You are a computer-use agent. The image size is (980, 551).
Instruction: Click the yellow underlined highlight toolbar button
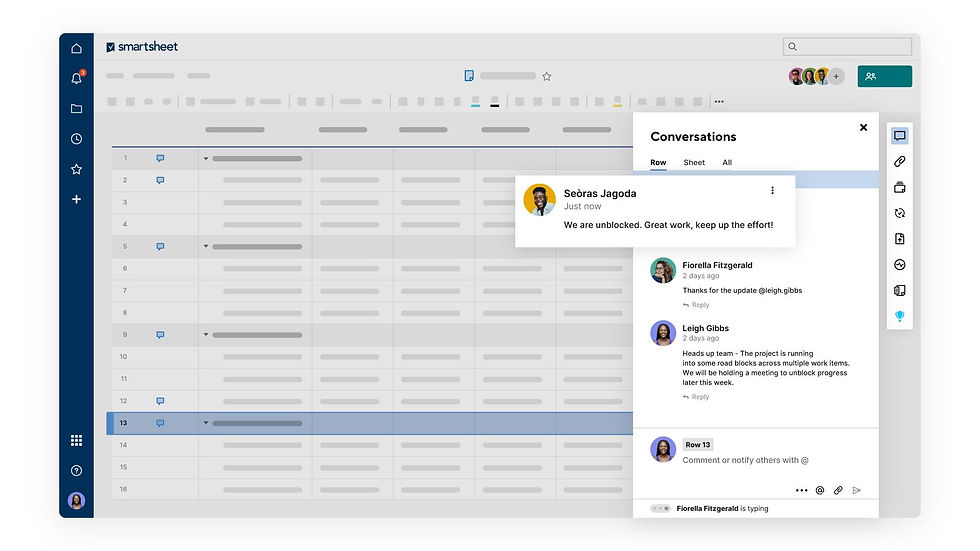[618, 101]
